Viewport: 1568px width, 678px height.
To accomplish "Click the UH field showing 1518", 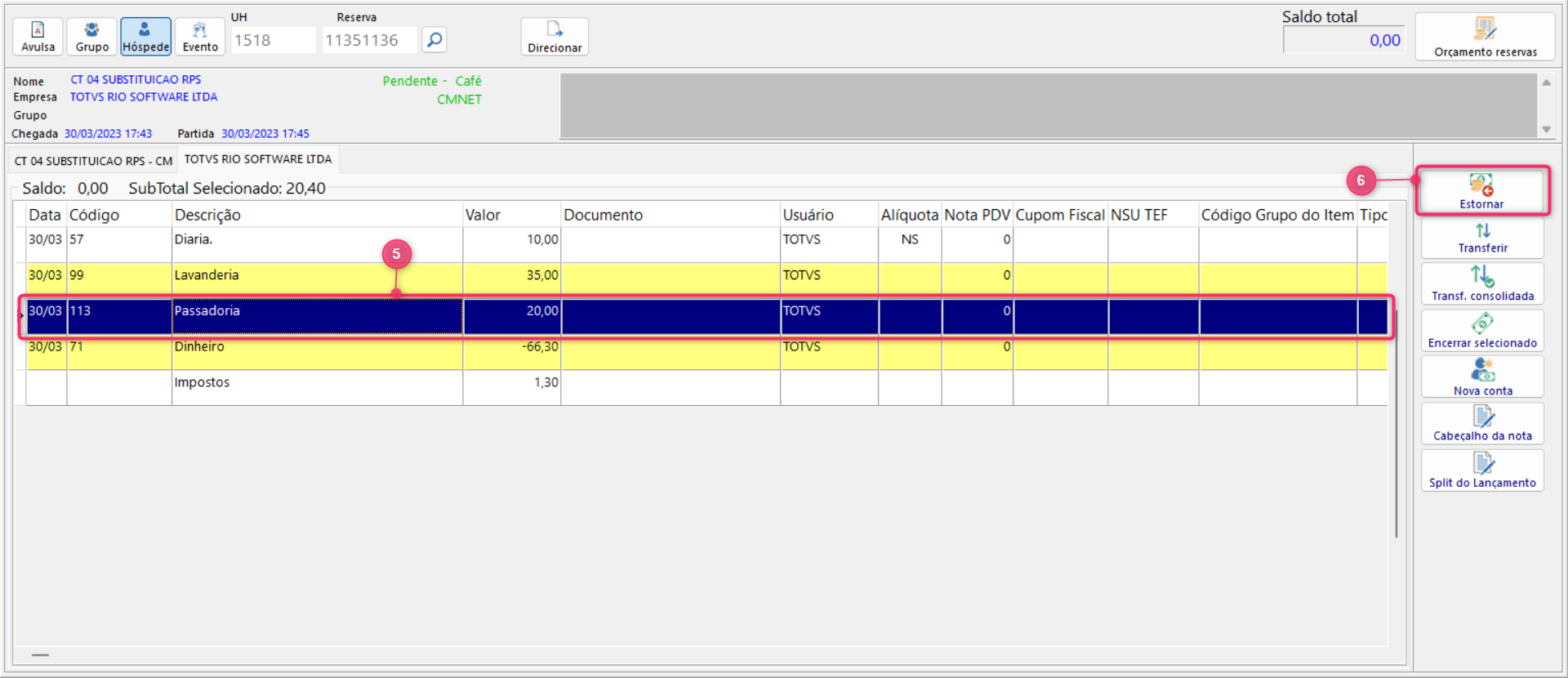I will (x=273, y=40).
